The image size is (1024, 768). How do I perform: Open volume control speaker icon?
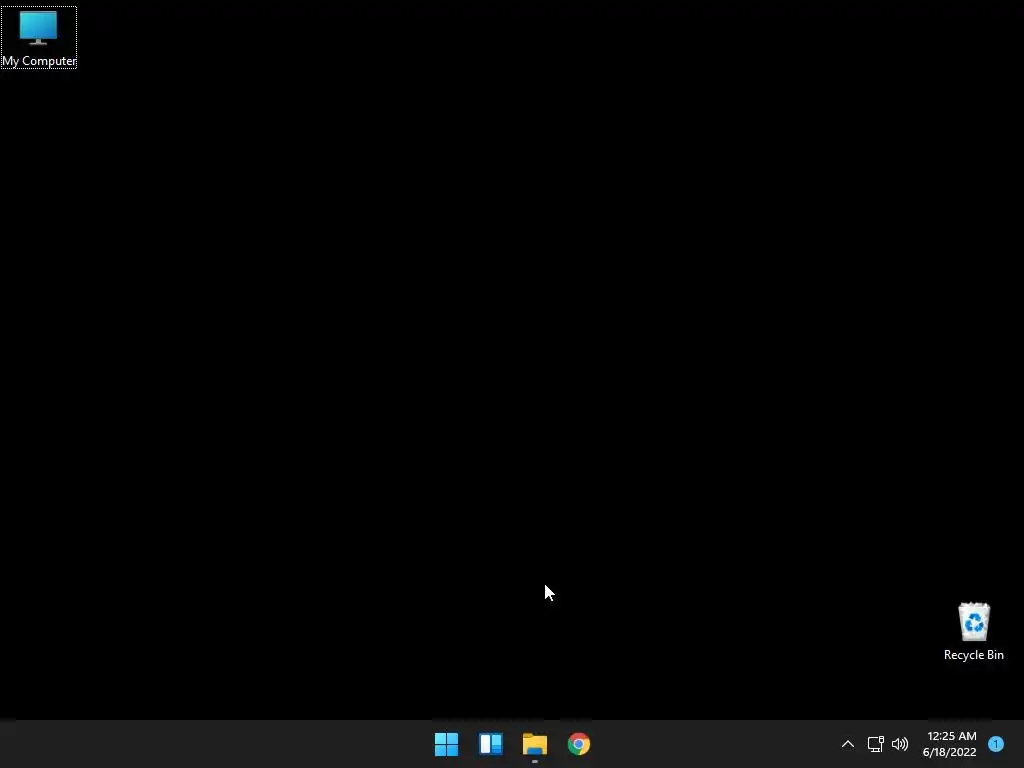coord(900,744)
